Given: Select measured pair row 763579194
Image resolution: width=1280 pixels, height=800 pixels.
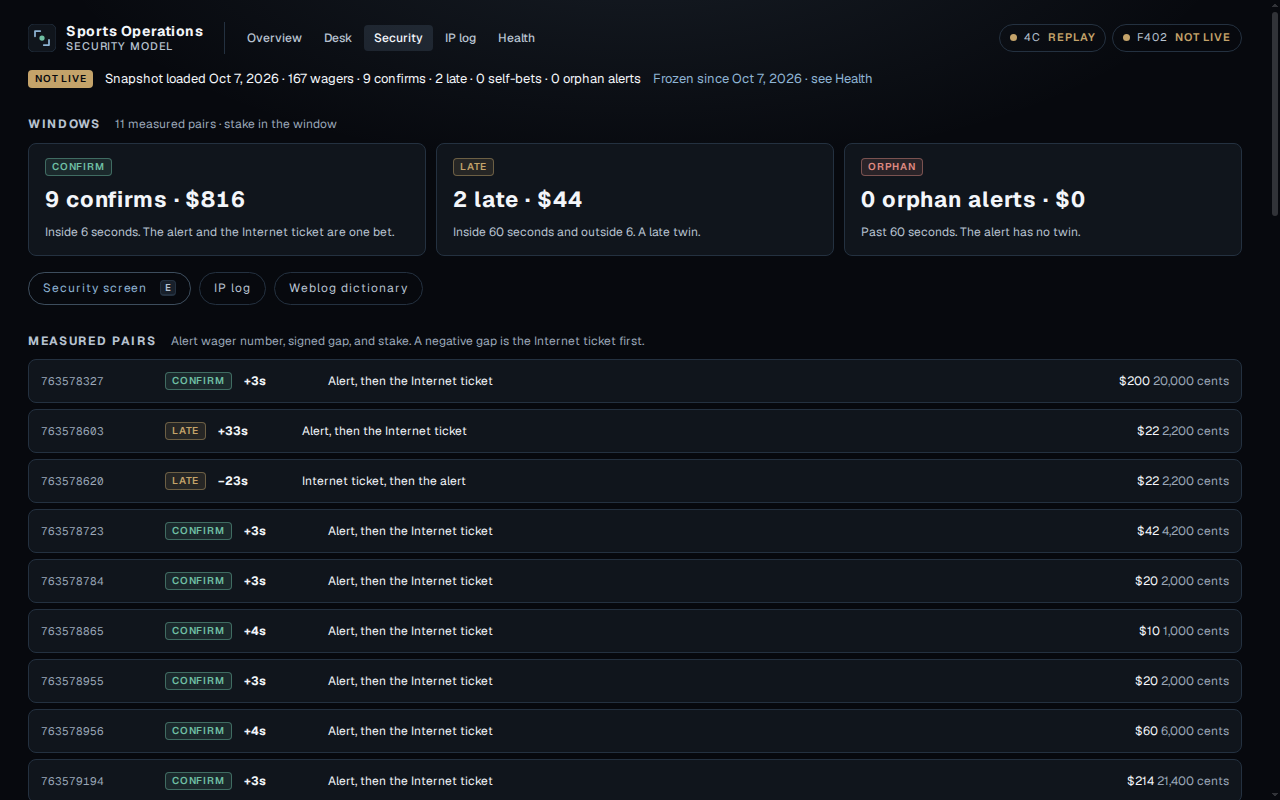Looking at the screenshot, I should pos(635,781).
